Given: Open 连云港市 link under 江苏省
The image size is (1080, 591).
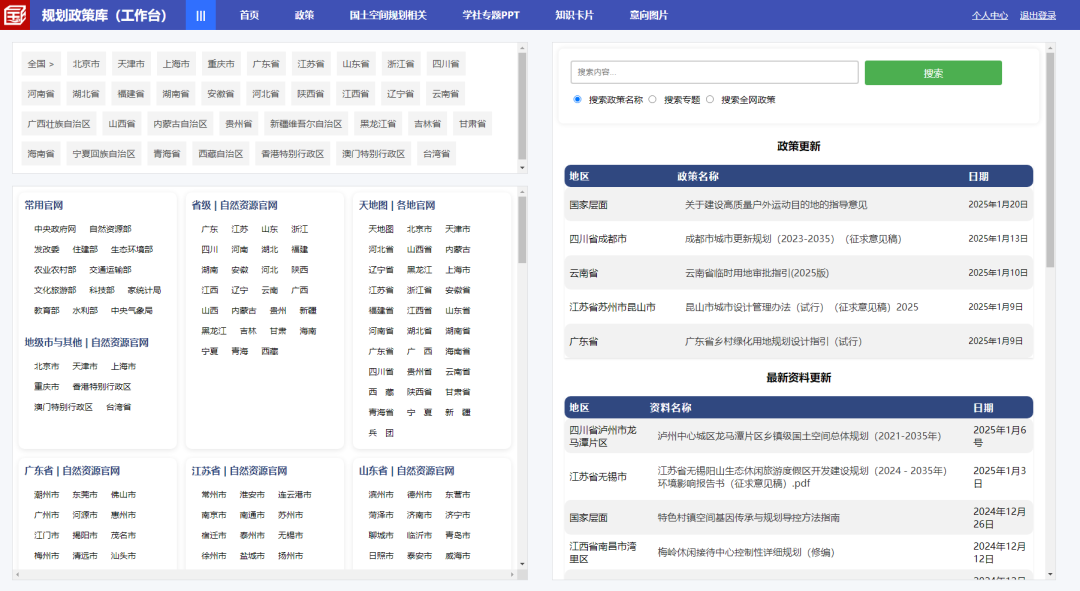Looking at the screenshot, I should click(295, 495).
